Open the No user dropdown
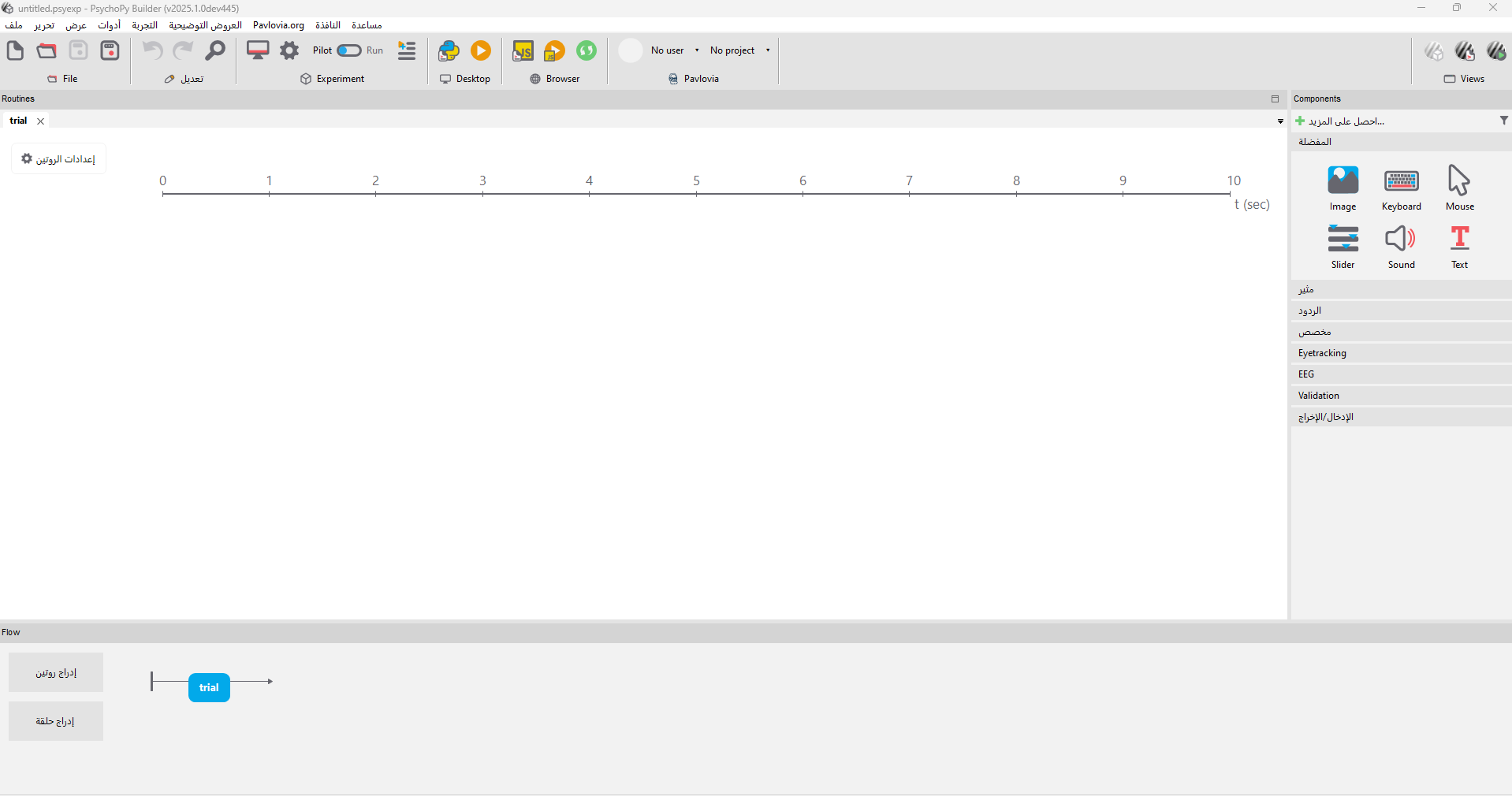 [x=674, y=50]
